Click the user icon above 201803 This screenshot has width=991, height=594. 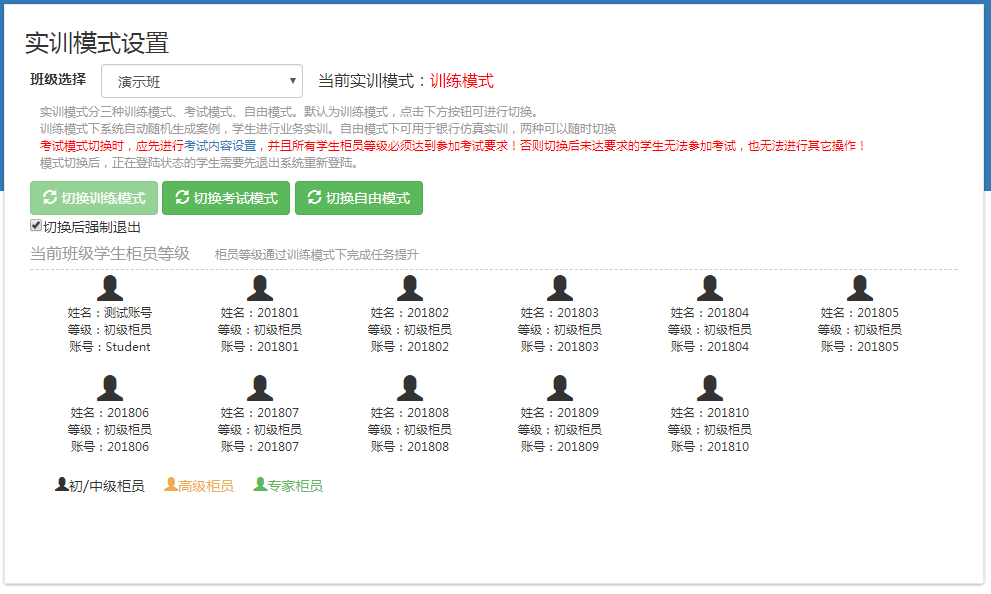point(560,288)
